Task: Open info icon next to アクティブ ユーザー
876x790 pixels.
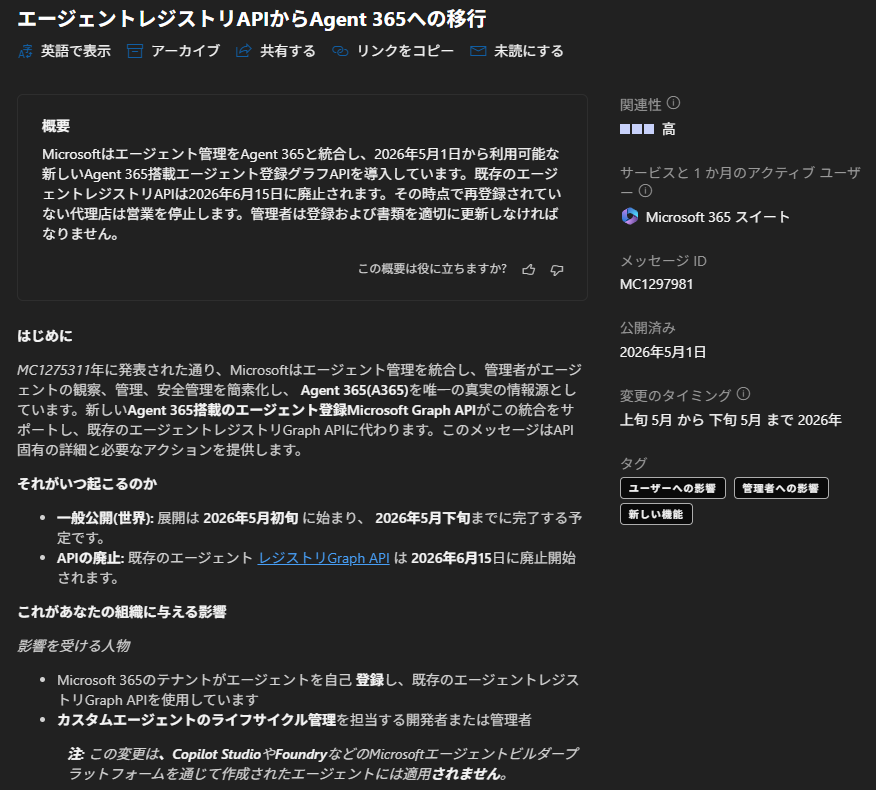Action: (645, 191)
